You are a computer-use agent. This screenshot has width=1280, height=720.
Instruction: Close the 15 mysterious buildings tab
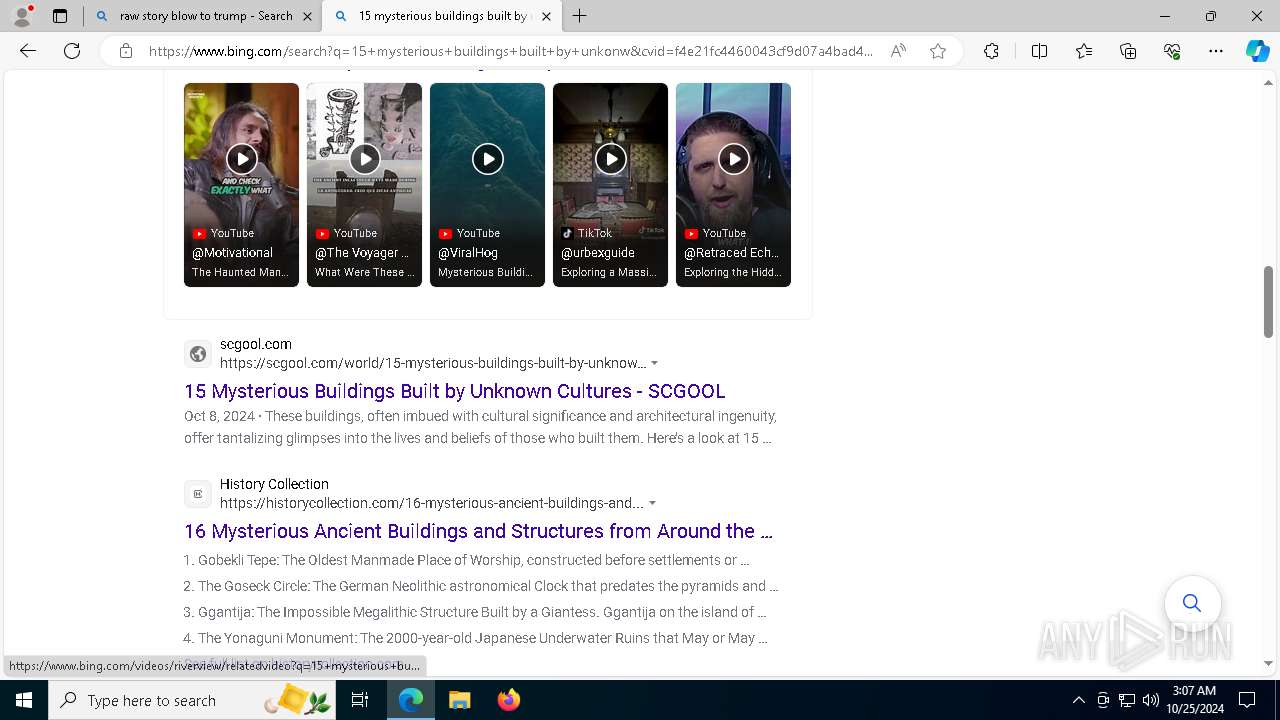click(546, 16)
